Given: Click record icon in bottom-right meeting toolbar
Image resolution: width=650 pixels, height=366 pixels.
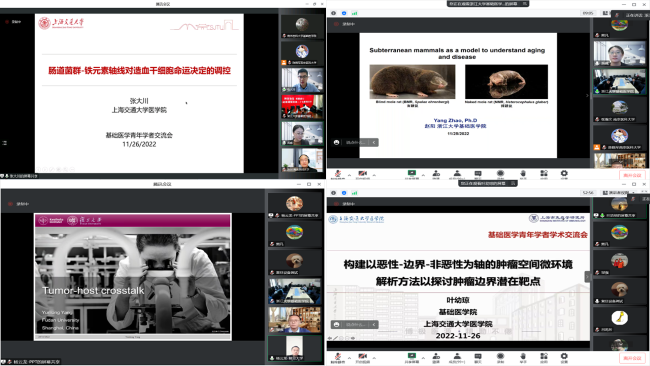Looking at the screenshot, I should pyautogui.click(x=500, y=357).
